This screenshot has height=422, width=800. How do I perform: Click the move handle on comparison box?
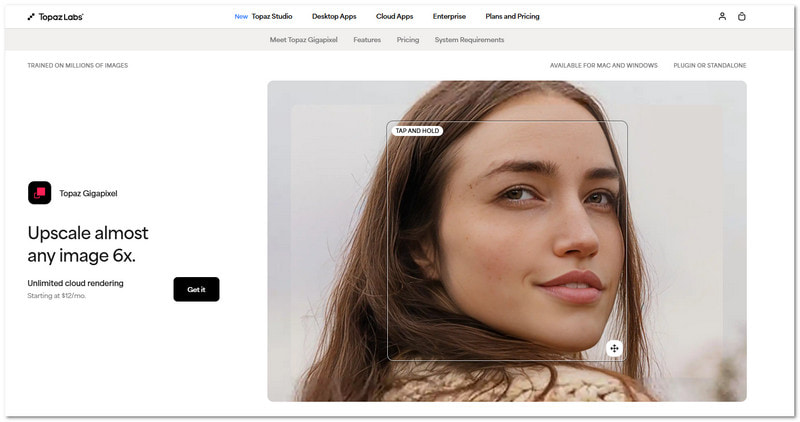[x=614, y=348]
